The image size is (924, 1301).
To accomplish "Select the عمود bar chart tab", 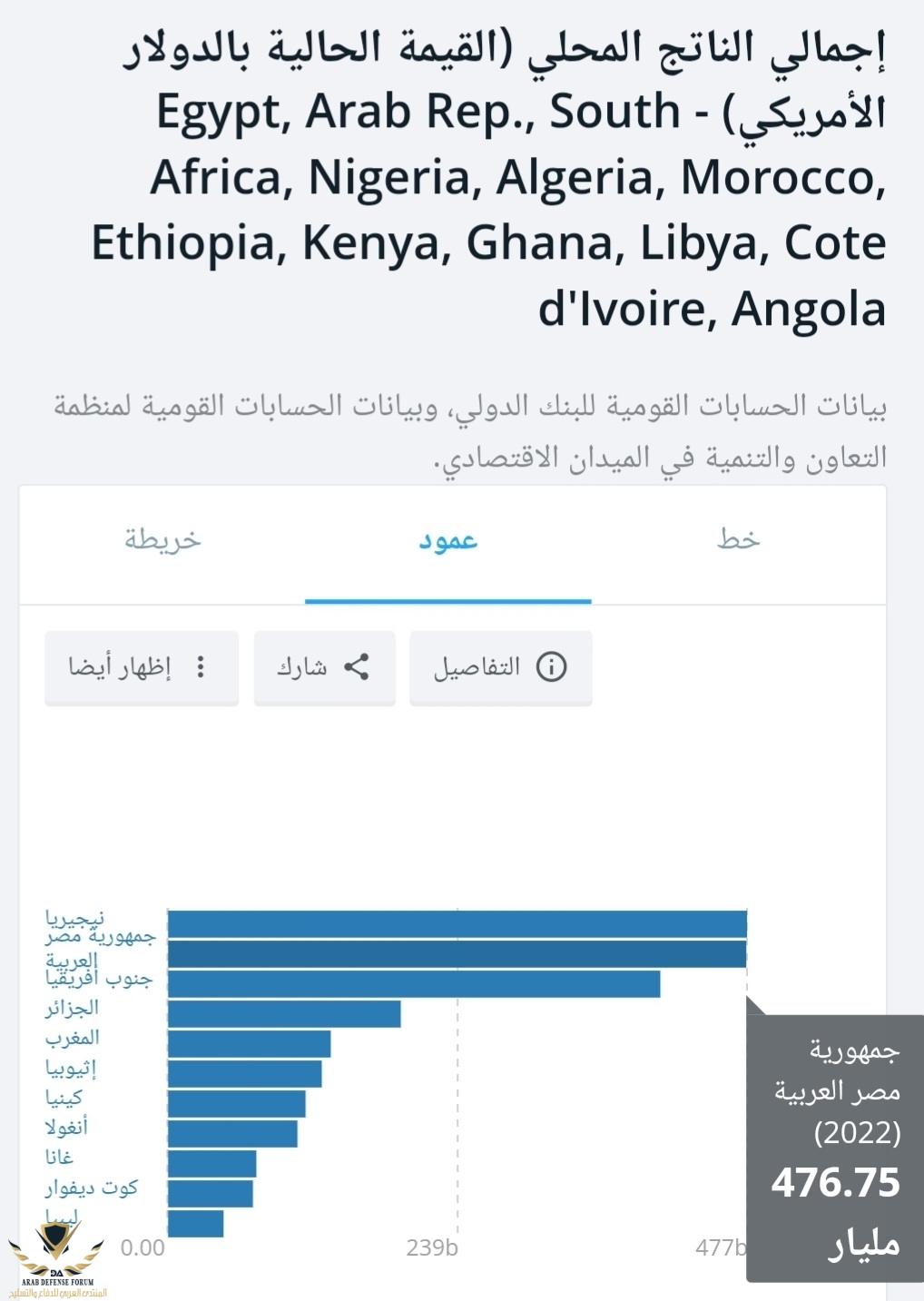I will [447, 541].
